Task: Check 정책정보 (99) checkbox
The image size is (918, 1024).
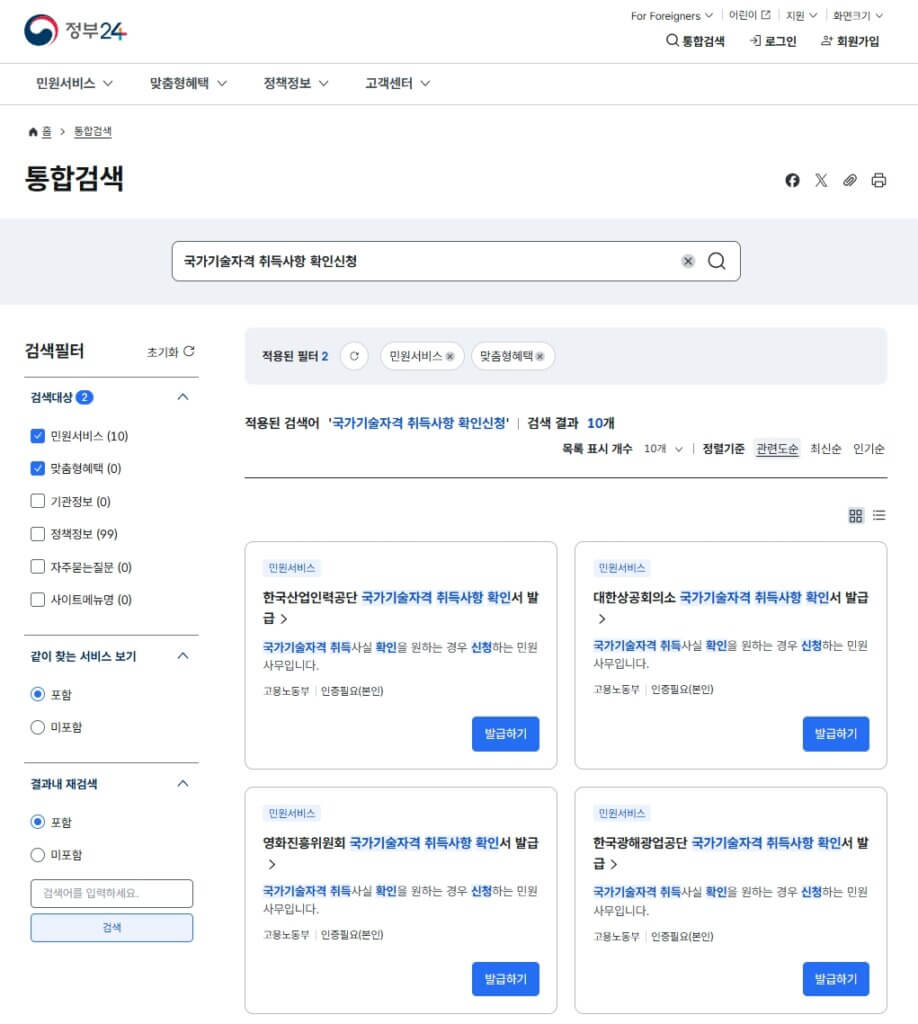Action: (x=38, y=534)
